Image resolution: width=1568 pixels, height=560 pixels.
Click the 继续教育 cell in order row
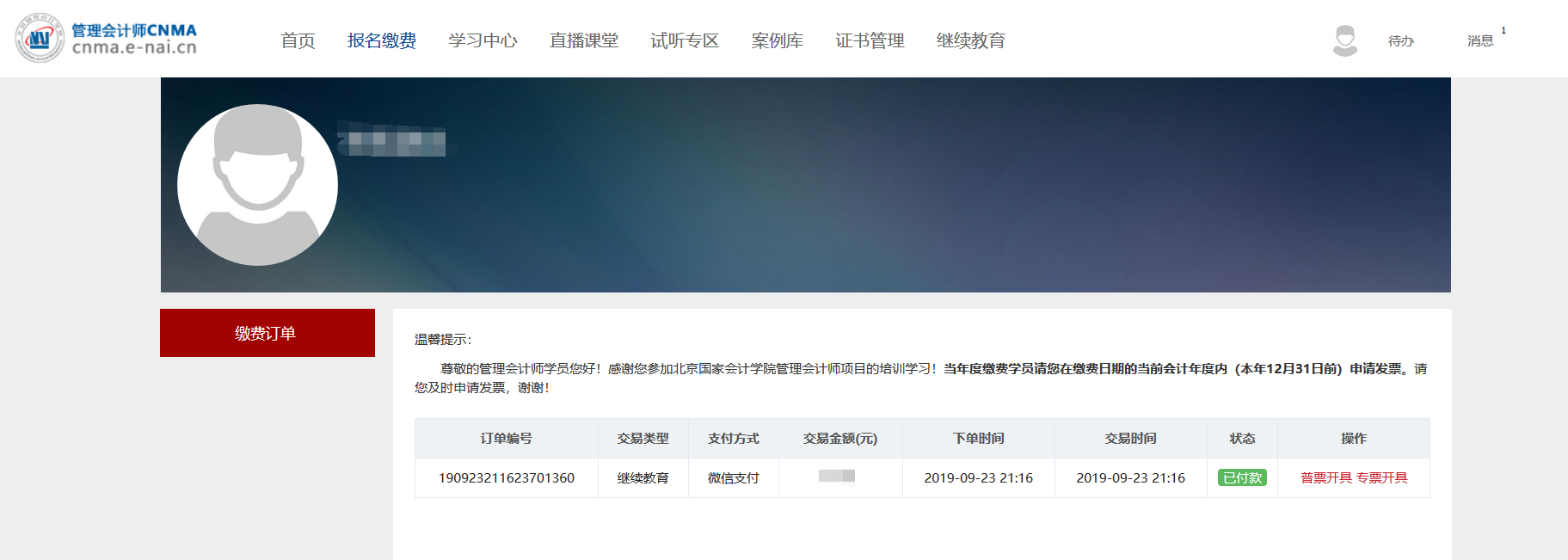click(x=643, y=478)
